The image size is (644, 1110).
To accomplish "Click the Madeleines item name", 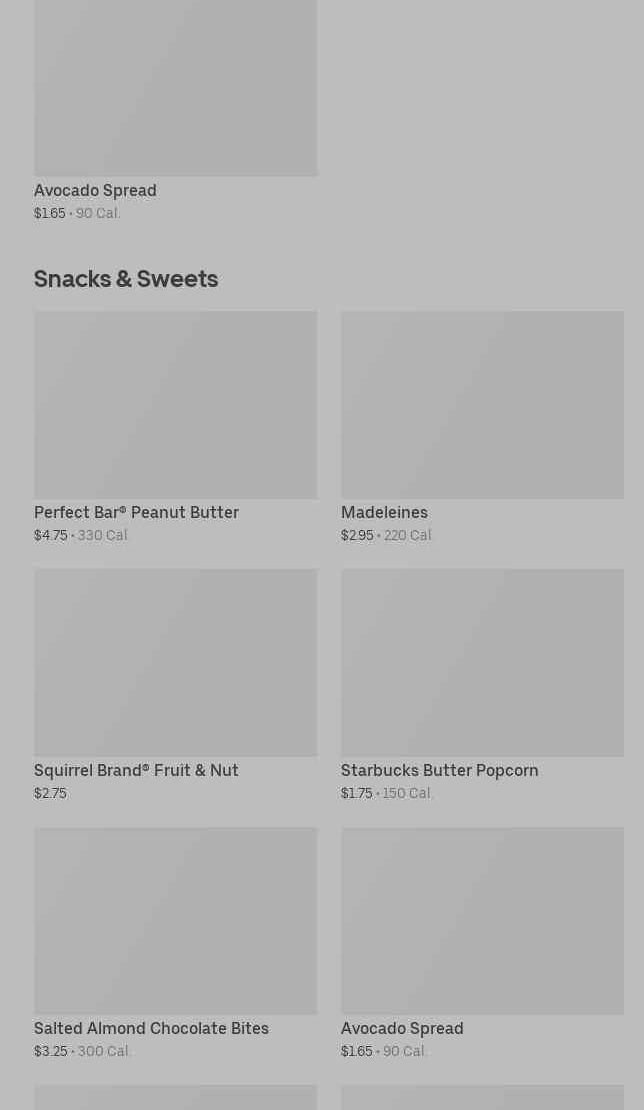I will (x=384, y=512).
